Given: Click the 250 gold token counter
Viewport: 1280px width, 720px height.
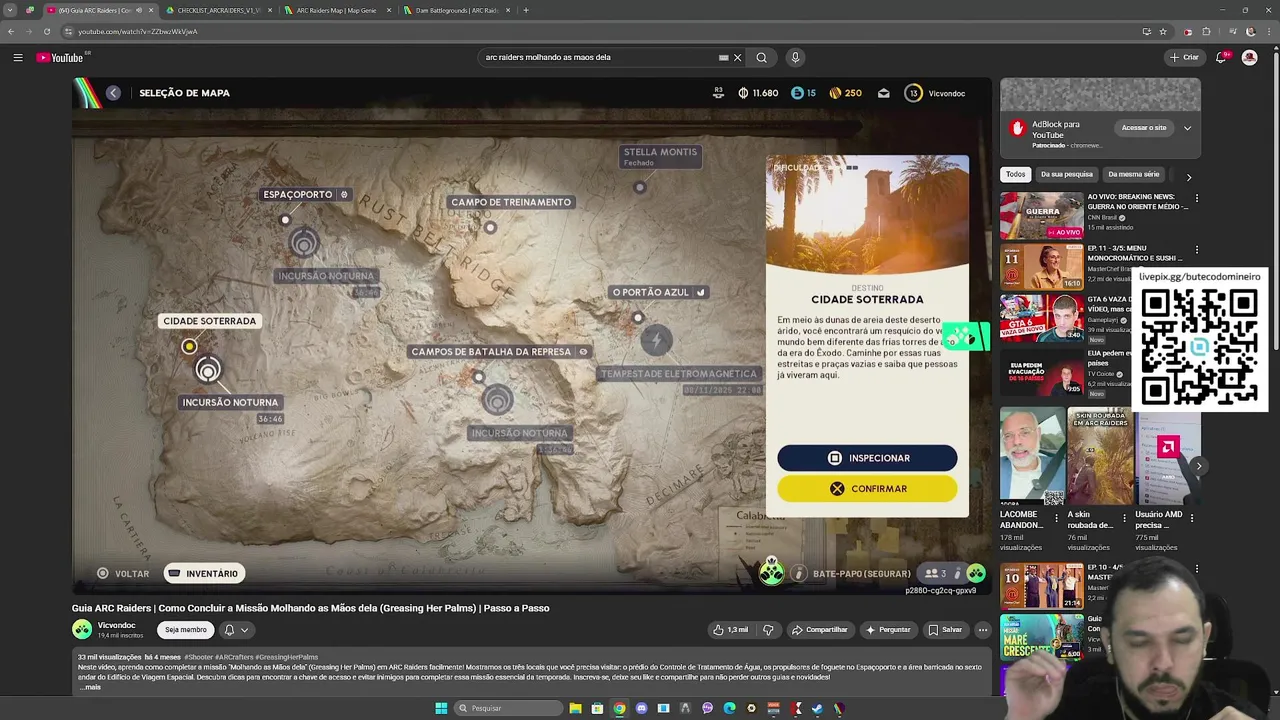Looking at the screenshot, I should [845, 93].
